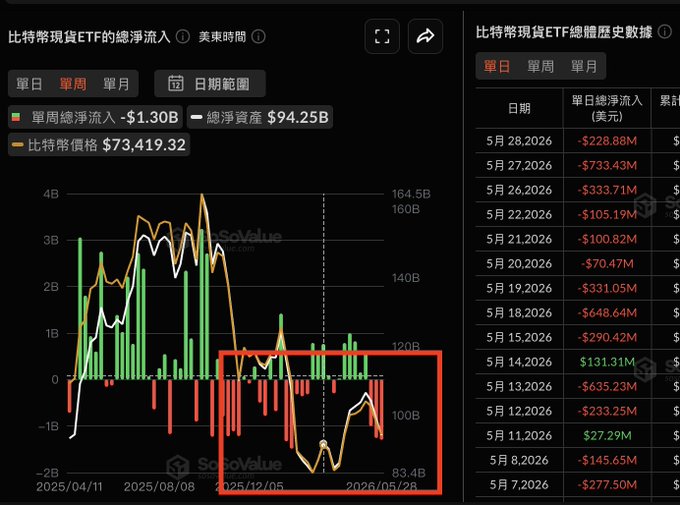Click the orange line swatch of 比特幣價格
The height and width of the screenshot is (505, 680).
17,144
